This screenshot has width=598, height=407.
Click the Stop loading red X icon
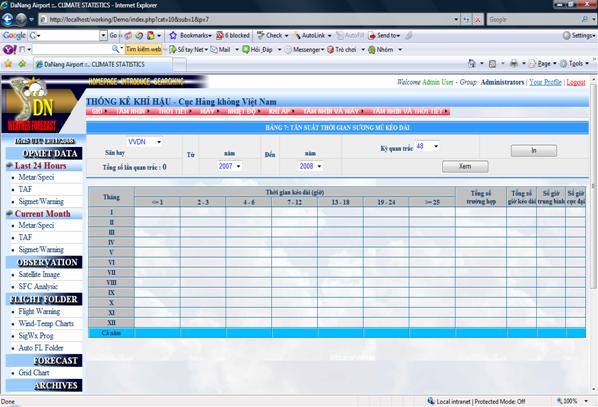click(x=477, y=19)
